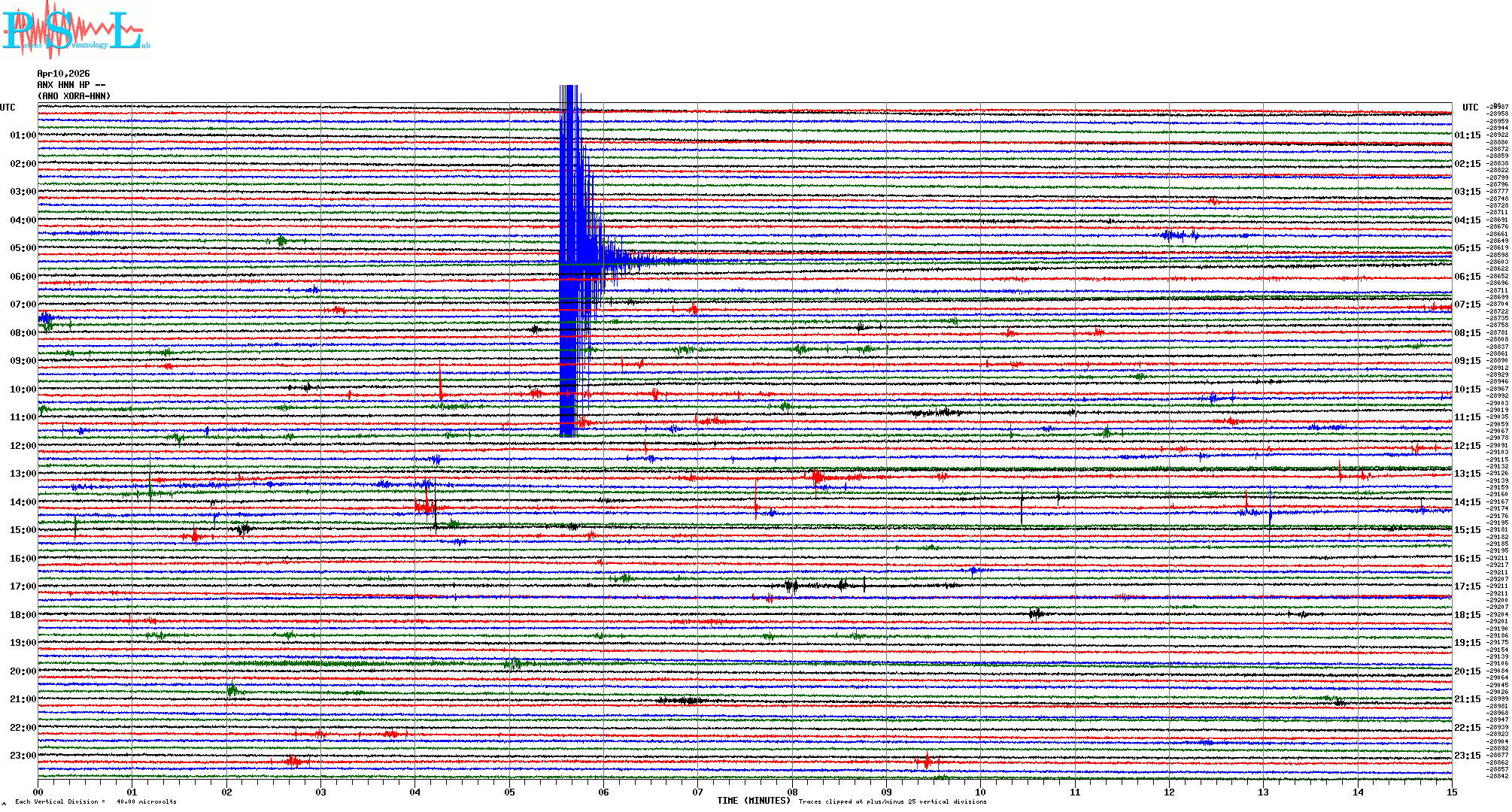
Task: Click the Patras Seismology Lab logo
Action: 75,32
